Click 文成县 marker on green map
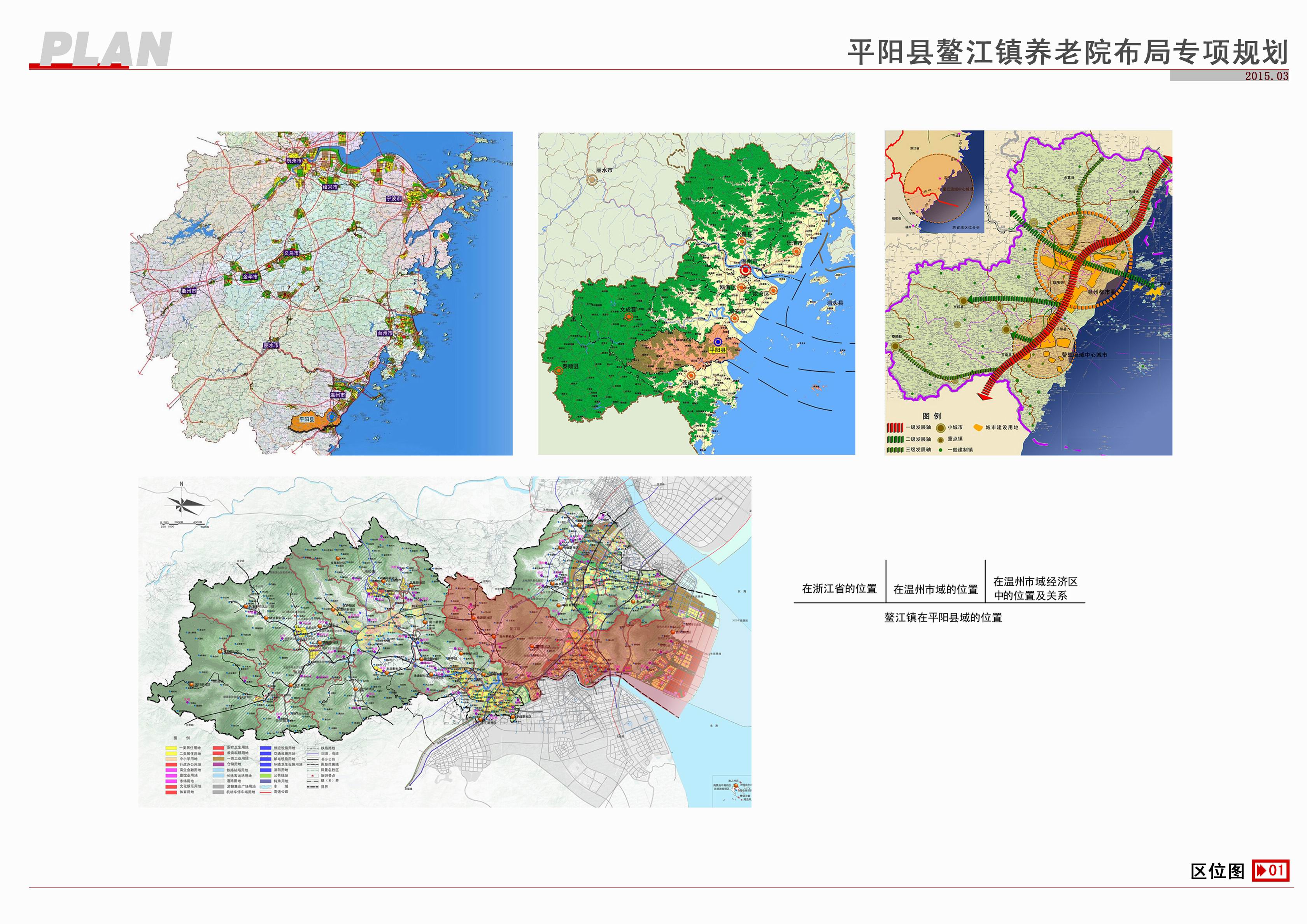The width and height of the screenshot is (1307, 924). [x=629, y=317]
